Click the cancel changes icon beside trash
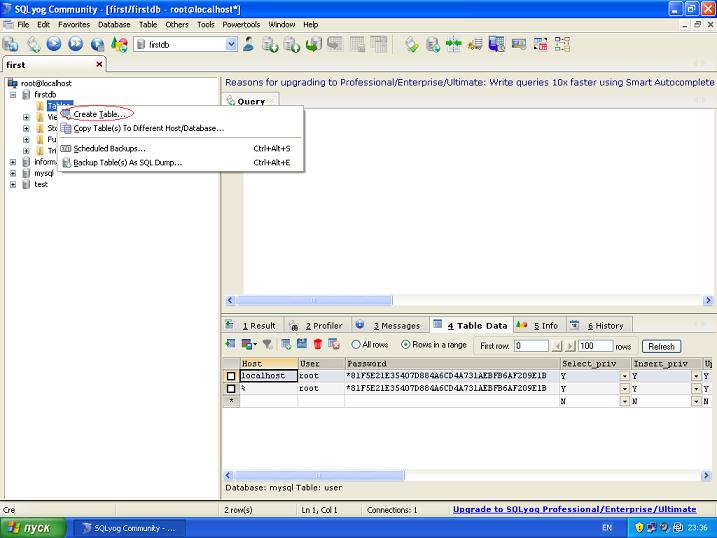The height and width of the screenshot is (538, 717). (x=334, y=344)
